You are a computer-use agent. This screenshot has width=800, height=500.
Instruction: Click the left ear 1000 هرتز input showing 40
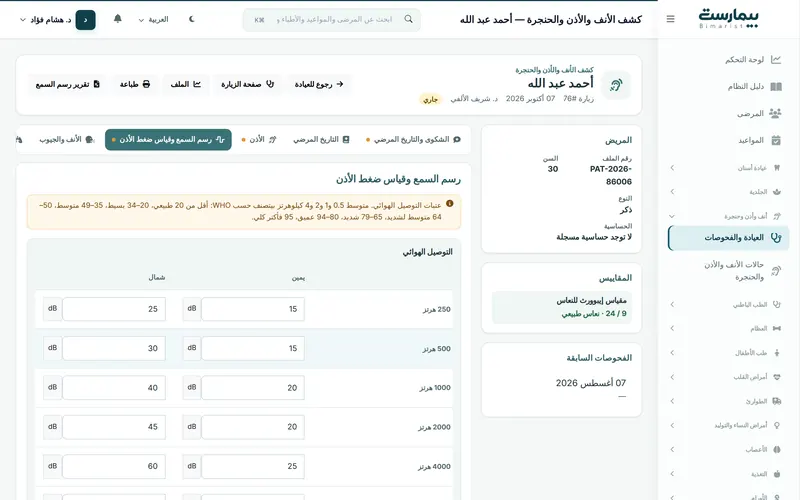(x=114, y=388)
